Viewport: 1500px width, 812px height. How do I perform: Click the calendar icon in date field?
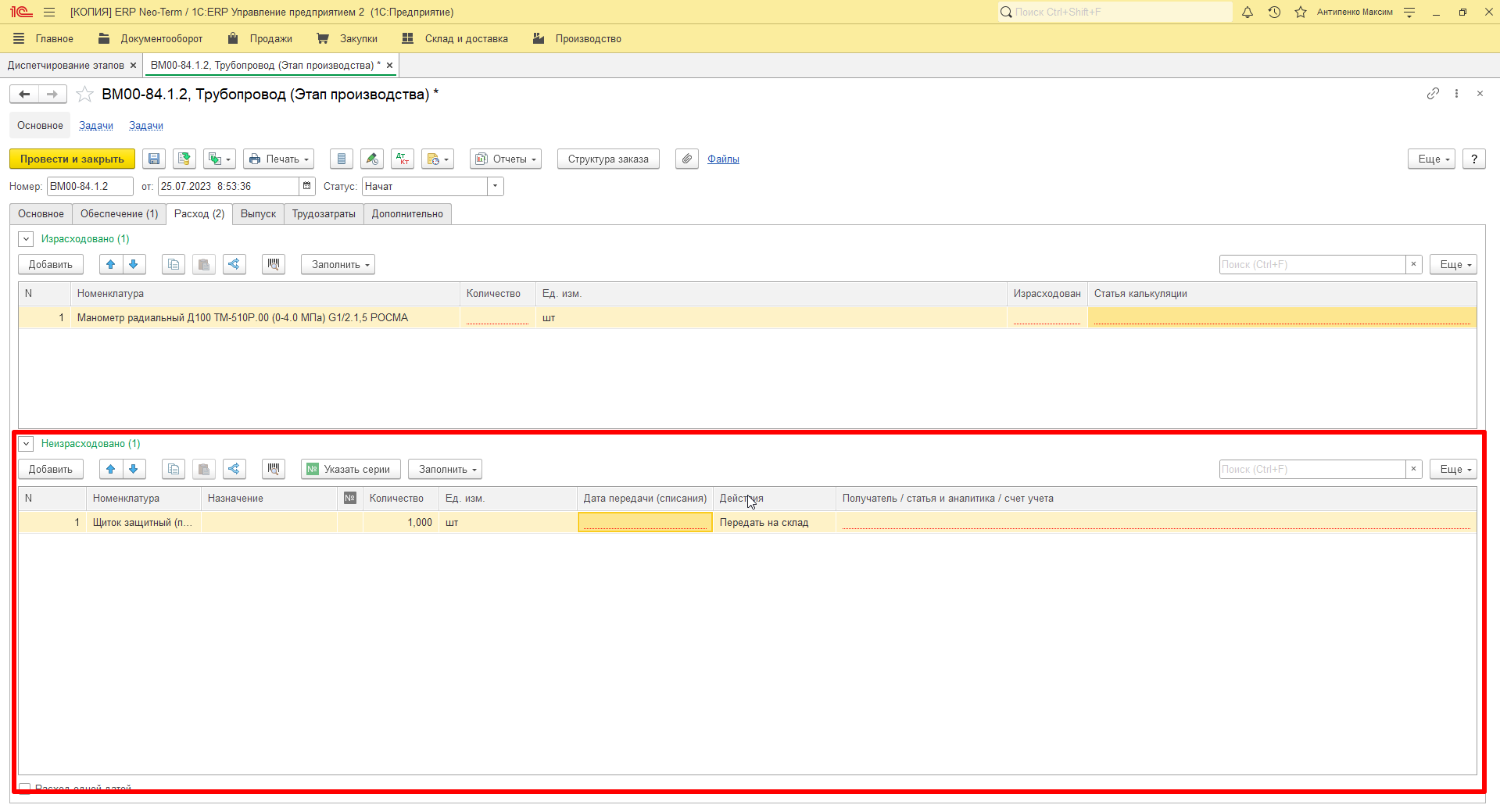[x=307, y=186]
